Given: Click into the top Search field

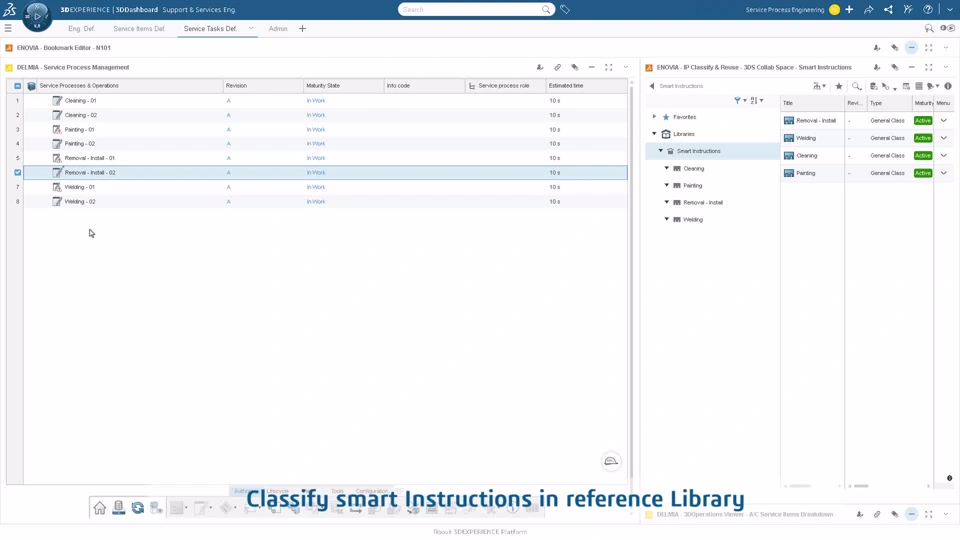Looking at the screenshot, I should click(471, 10).
